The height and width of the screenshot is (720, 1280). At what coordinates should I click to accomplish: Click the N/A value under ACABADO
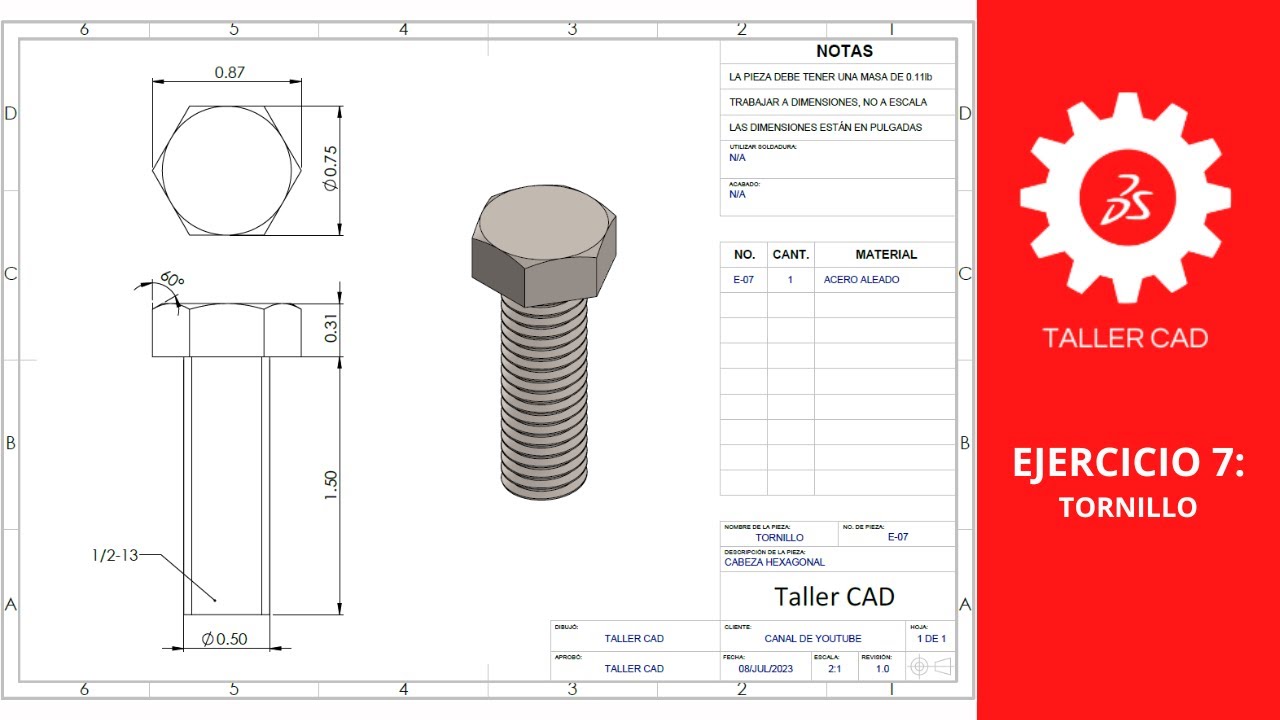pyautogui.click(x=737, y=194)
